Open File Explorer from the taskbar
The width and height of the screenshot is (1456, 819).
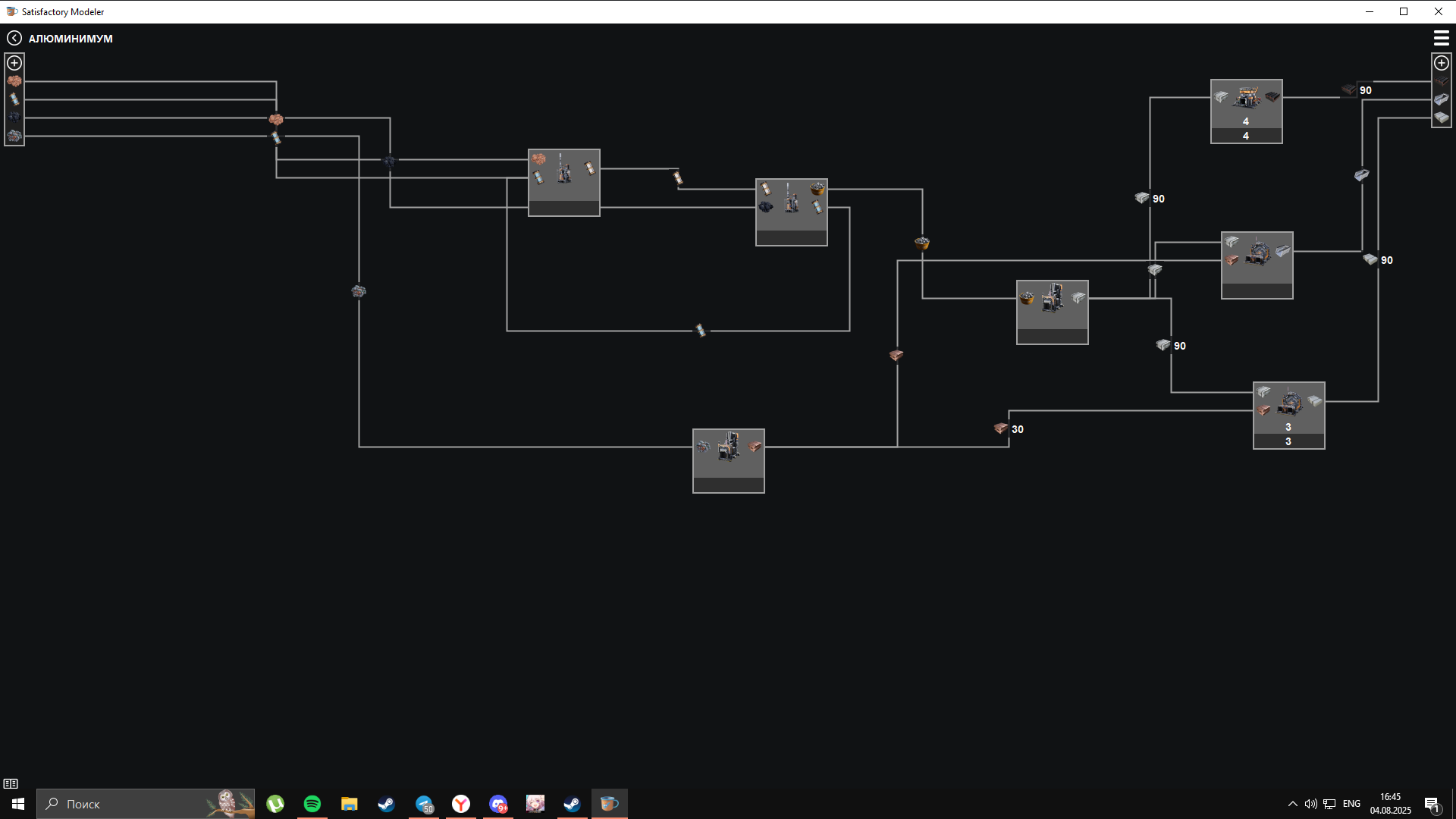pyautogui.click(x=349, y=804)
